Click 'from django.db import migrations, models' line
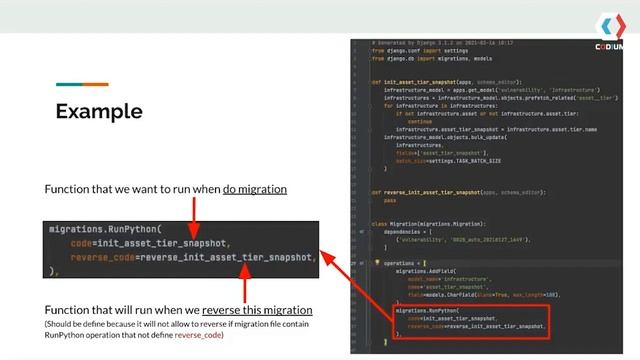640x360 pixels. tap(432, 58)
